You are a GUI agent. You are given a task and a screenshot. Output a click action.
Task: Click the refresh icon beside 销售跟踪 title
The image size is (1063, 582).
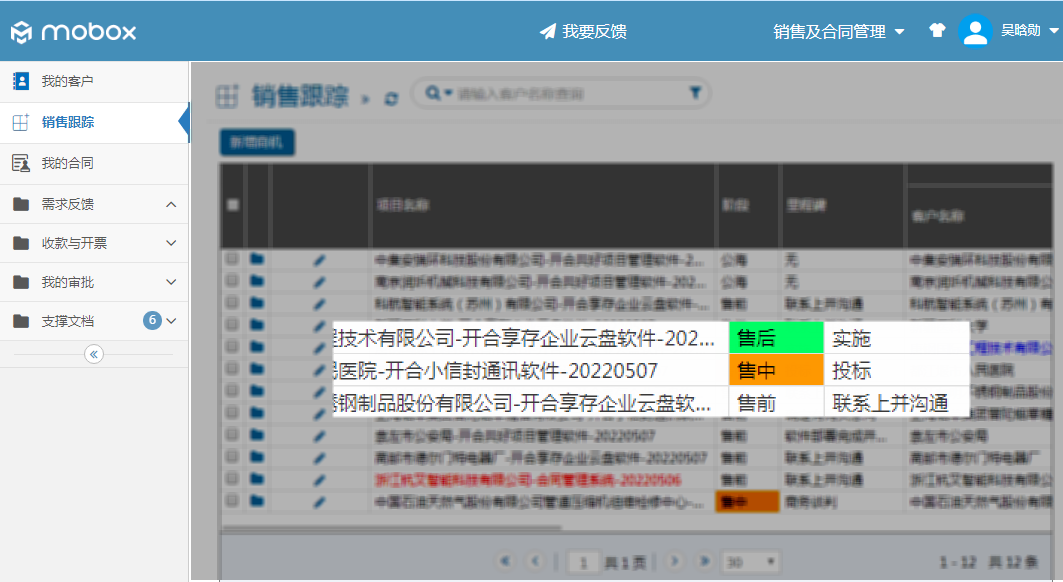click(391, 98)
